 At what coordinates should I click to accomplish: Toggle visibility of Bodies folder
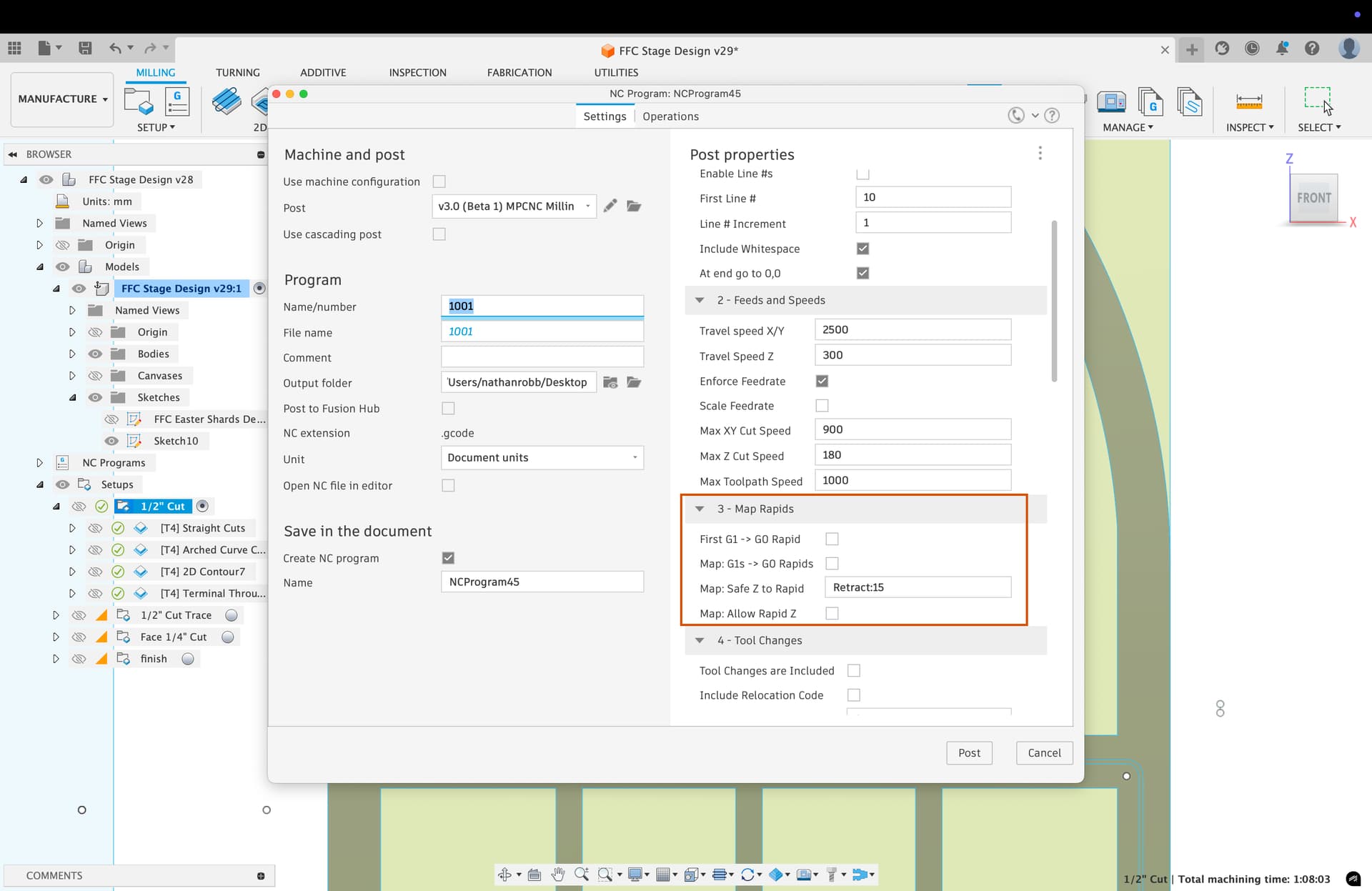[95, 354]
